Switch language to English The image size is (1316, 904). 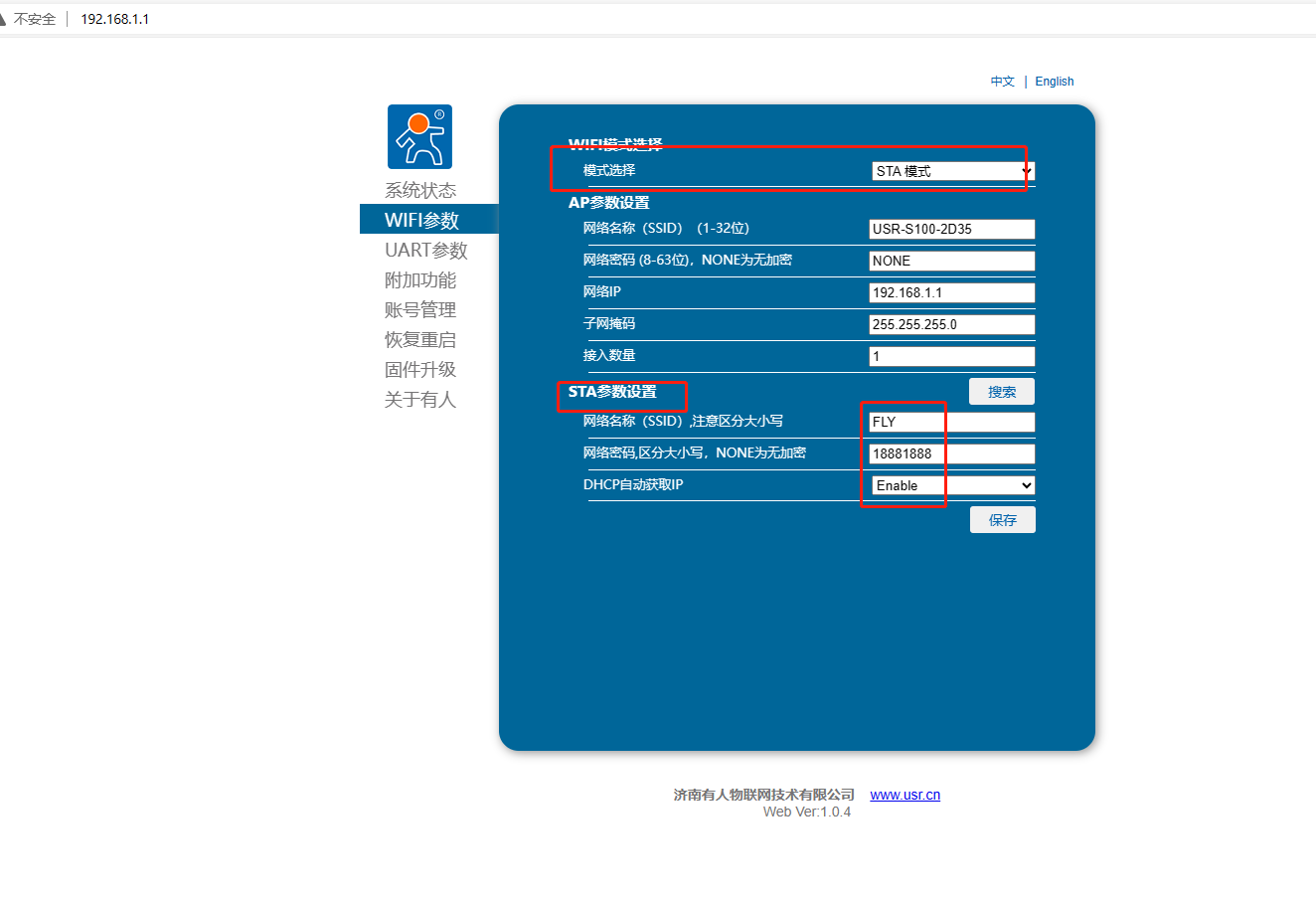pyautogui.click(x=1054, y=82)
